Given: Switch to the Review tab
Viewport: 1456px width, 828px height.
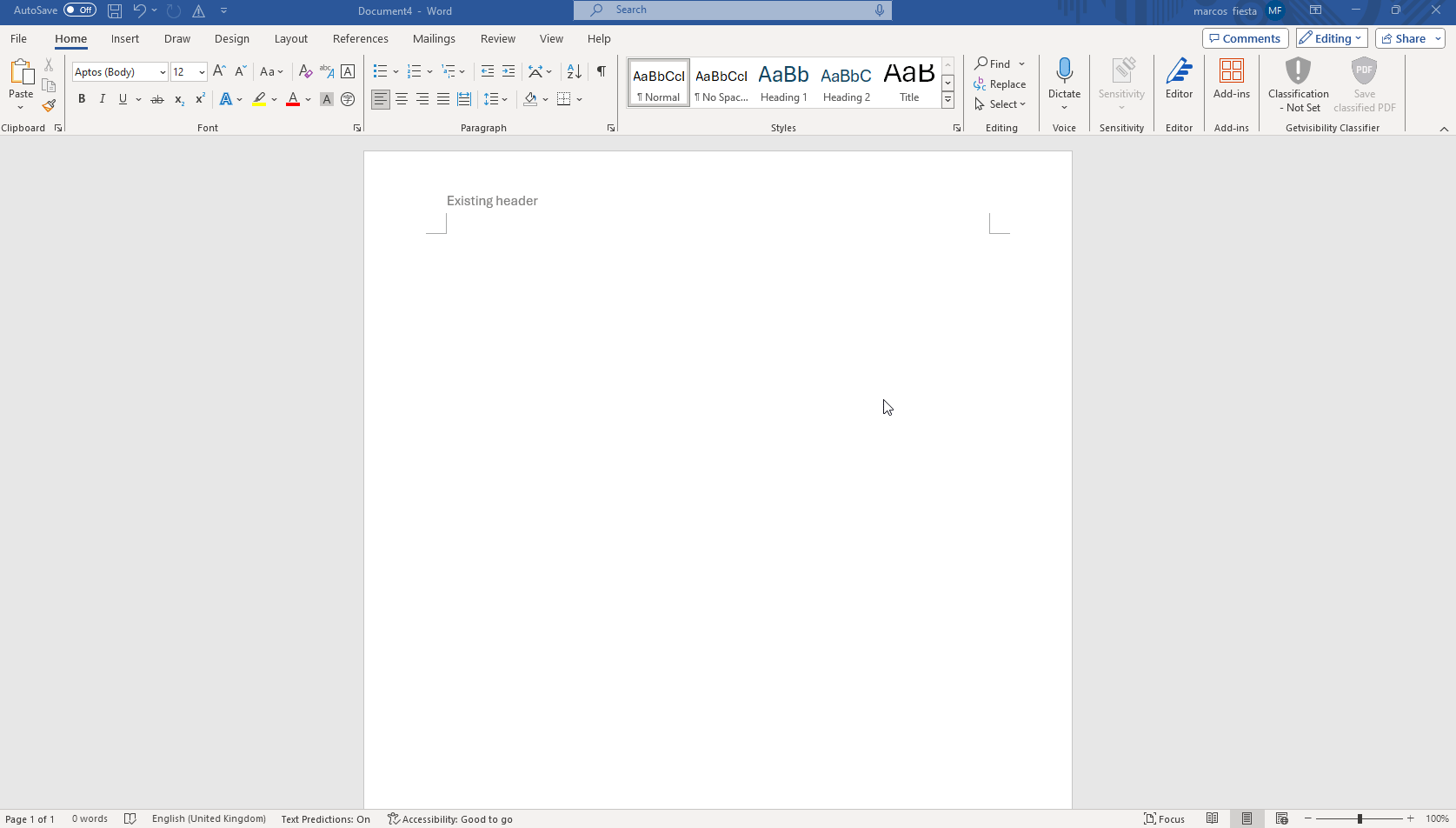Looking at the screenshot, I should click(x=497, y=38).
